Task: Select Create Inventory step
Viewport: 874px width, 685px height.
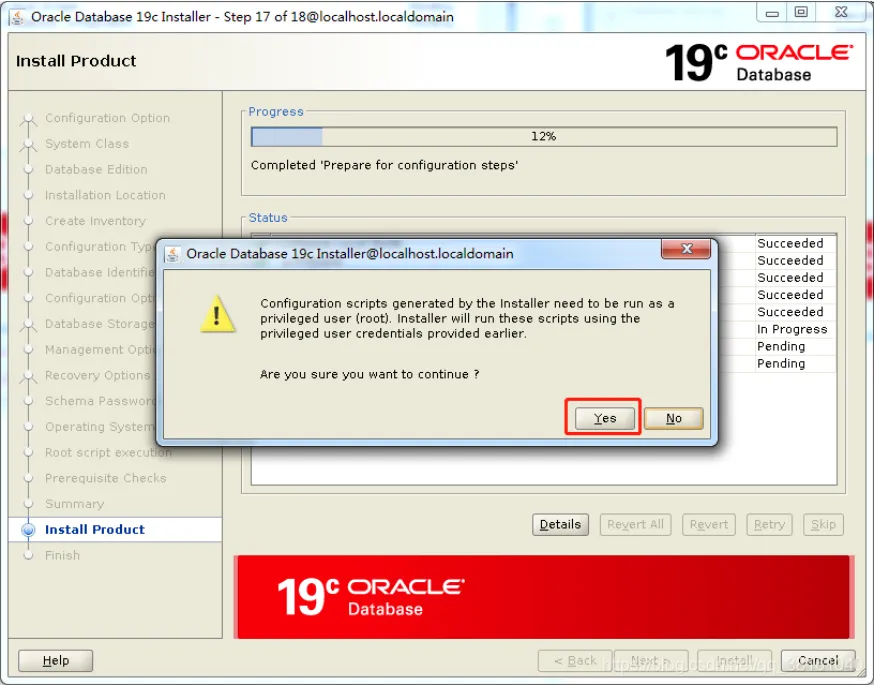Action: coord(95,221)
